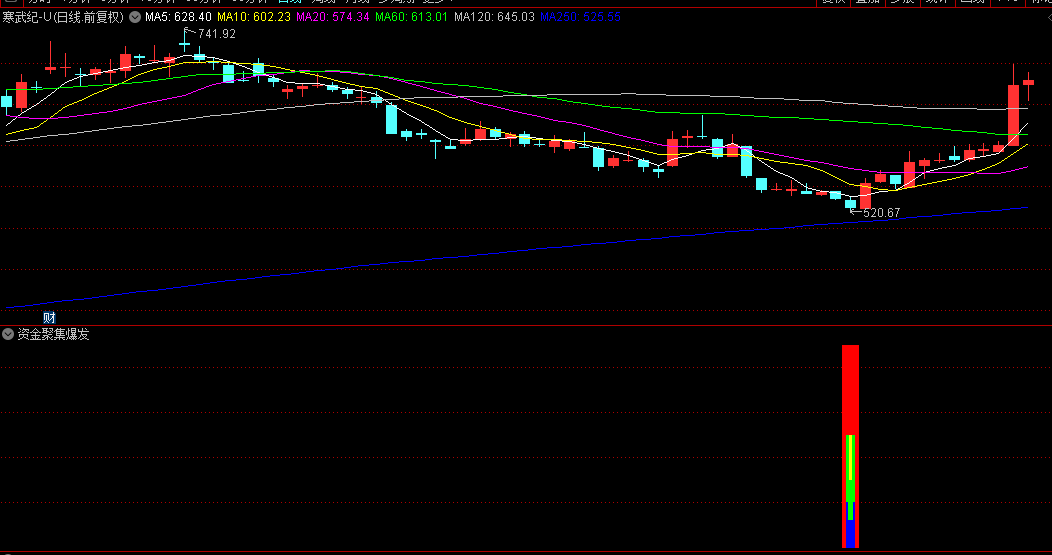This screenshot has height=555, width=1052.
Task: Expand the 资金聚集爆发 indicator dropdown arrow
Action: (8, 334)
